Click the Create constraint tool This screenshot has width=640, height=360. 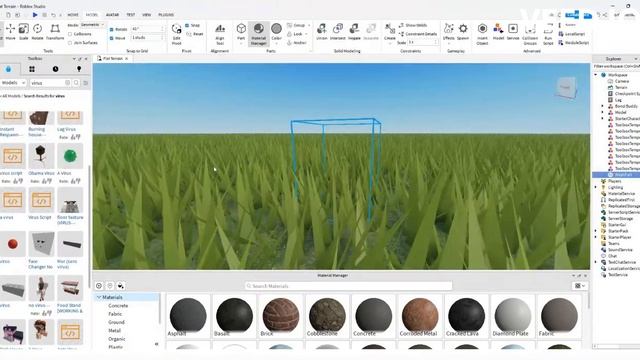tap(390, 32)
